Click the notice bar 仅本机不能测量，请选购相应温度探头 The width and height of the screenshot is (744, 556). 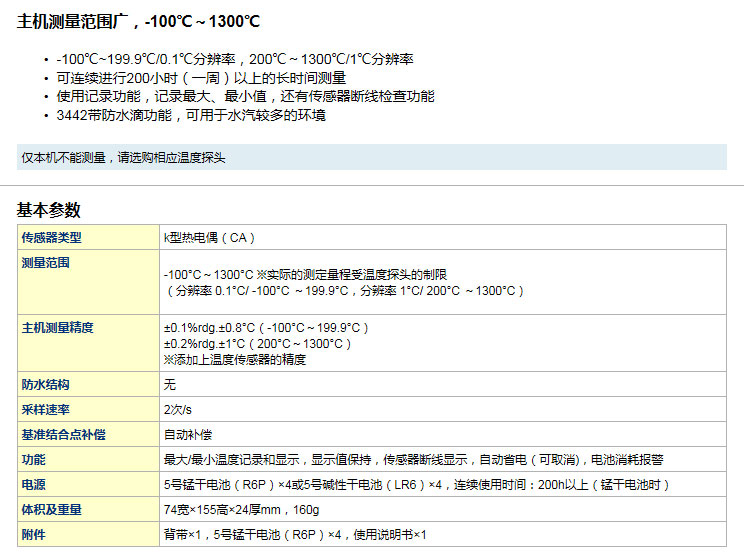pyautogui.click(x=123, y=158)
